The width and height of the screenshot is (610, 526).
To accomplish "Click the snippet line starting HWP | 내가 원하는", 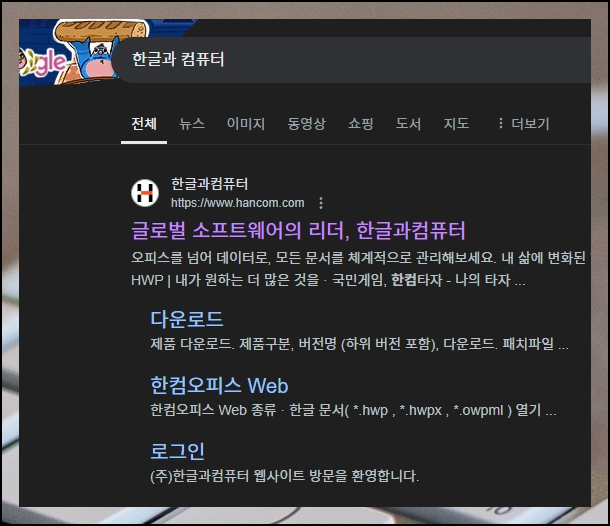I will 328,280.
